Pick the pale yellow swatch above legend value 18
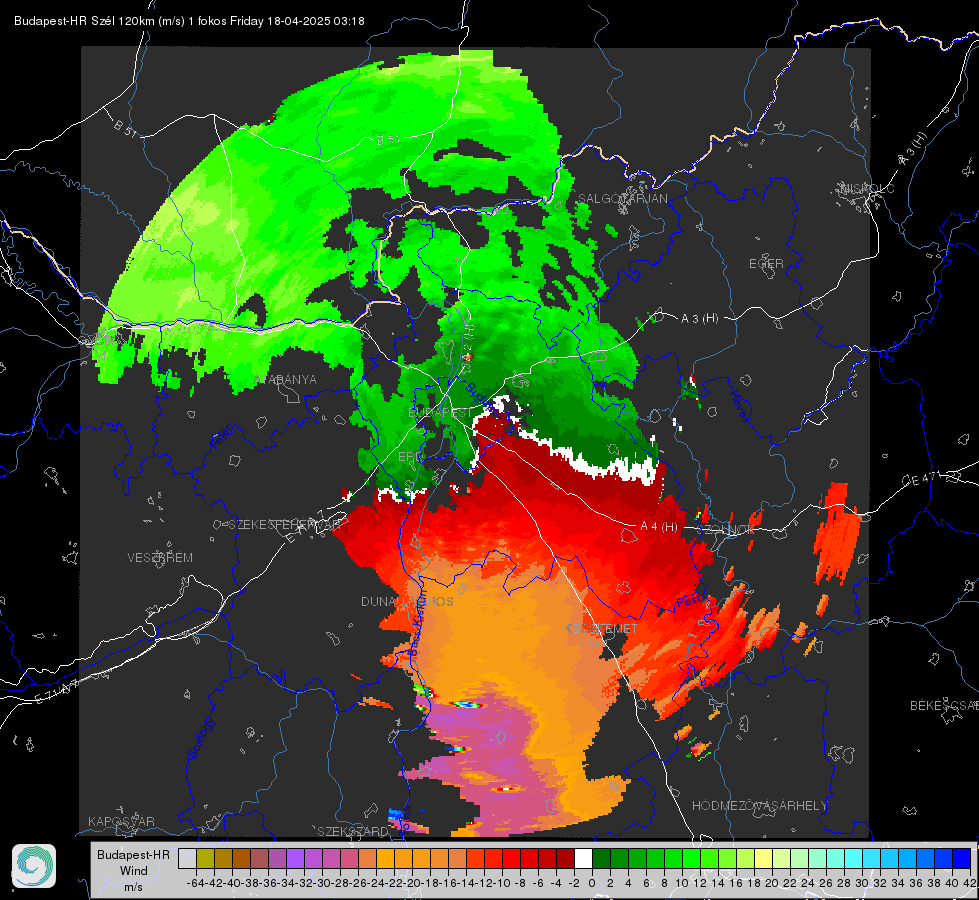 tap(764, 859)
